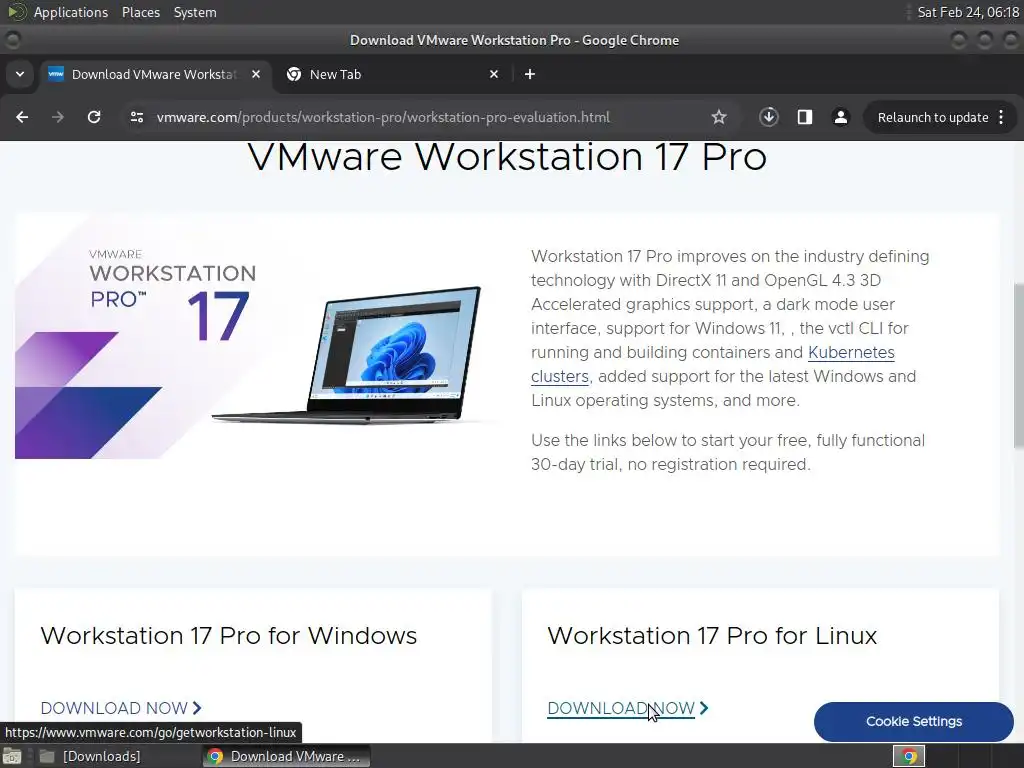Click Relaunch to update button
Screen dimensions: 1024x768
tap(933, 118)
